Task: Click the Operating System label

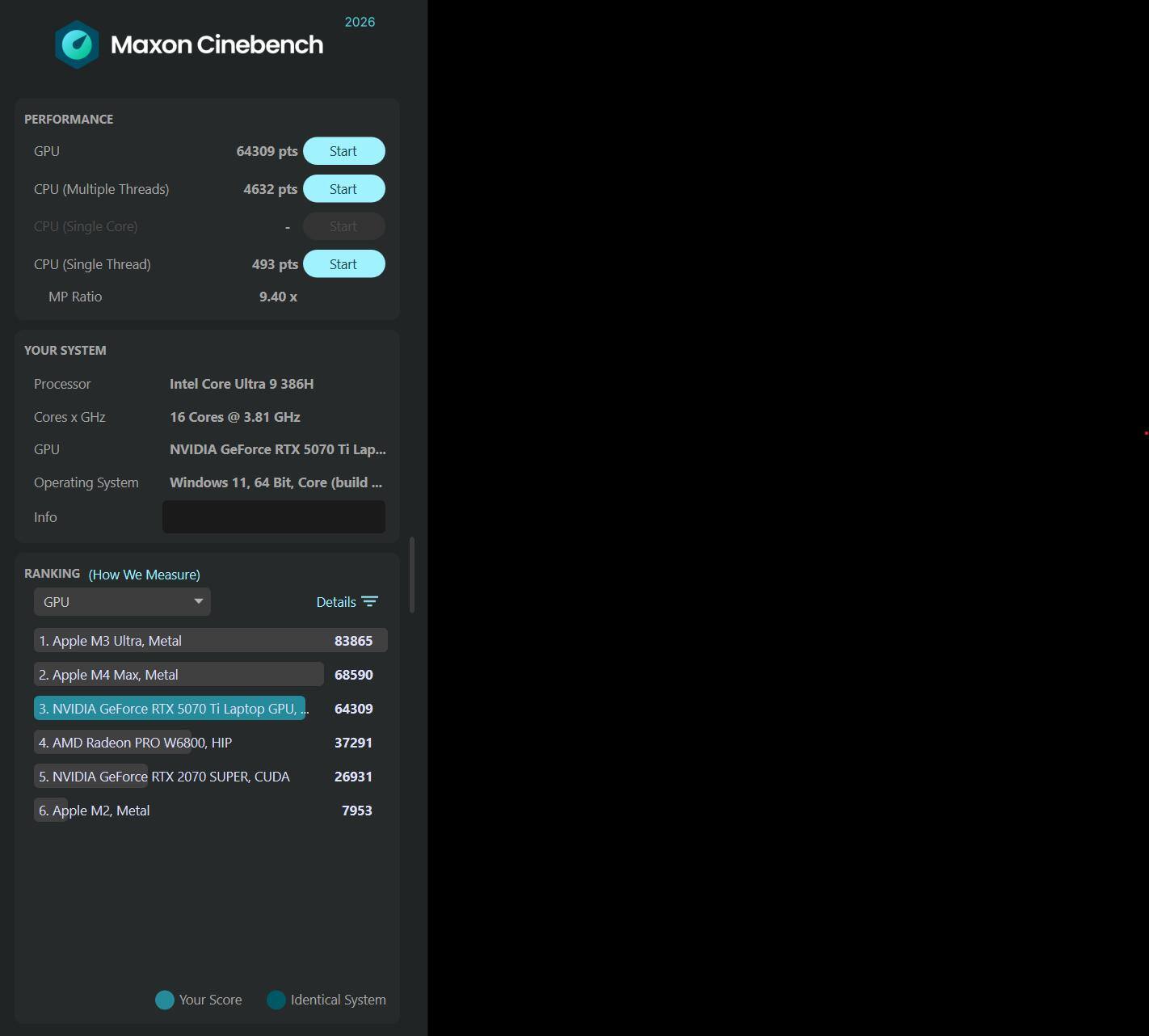Action: 86,482
